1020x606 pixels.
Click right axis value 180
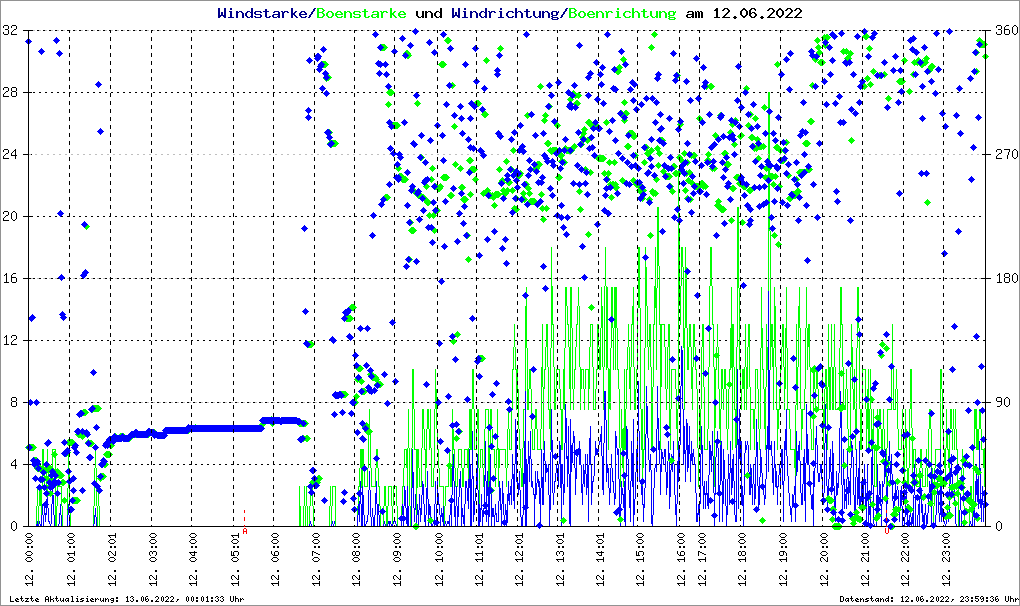coord(1004,278)
